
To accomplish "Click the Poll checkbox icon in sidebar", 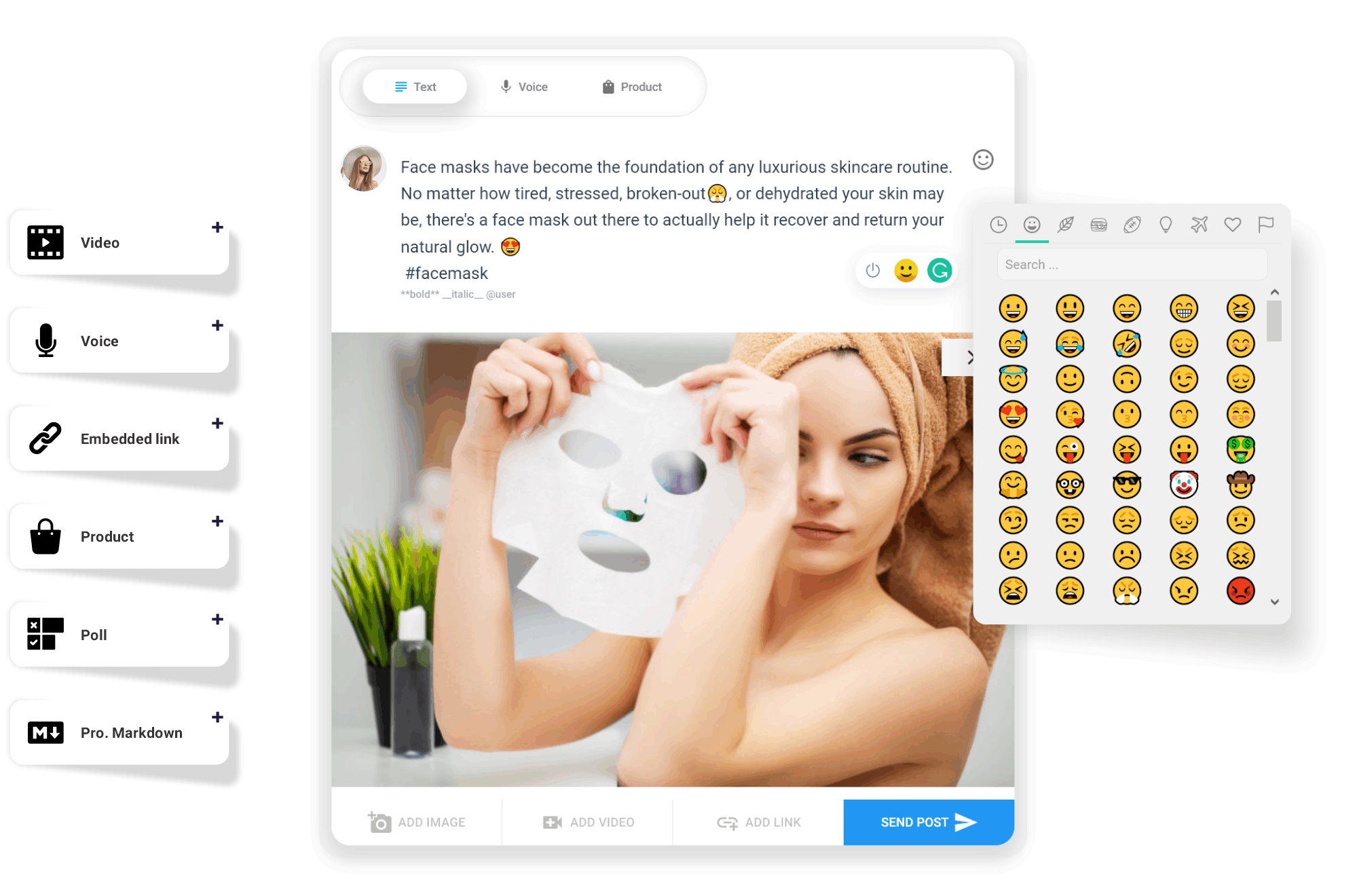I will pyautogui.click(x=44, y=633).
